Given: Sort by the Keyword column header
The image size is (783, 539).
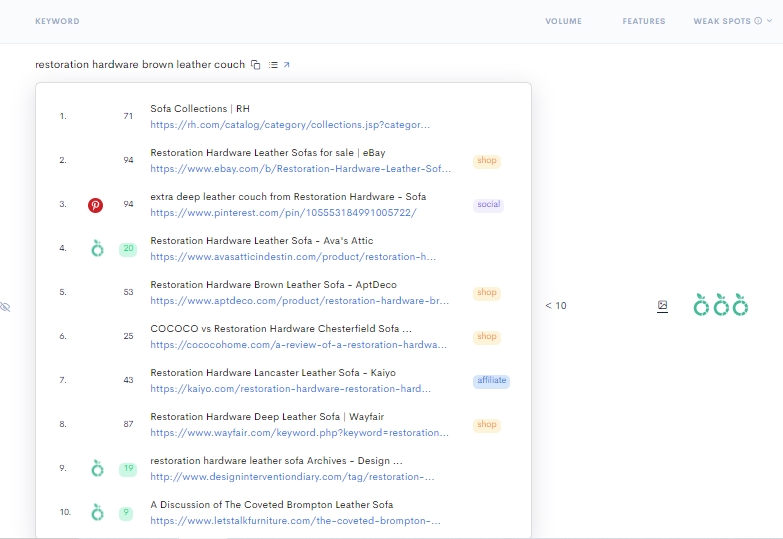Looking at the screenshot, I should pos(57,21).
